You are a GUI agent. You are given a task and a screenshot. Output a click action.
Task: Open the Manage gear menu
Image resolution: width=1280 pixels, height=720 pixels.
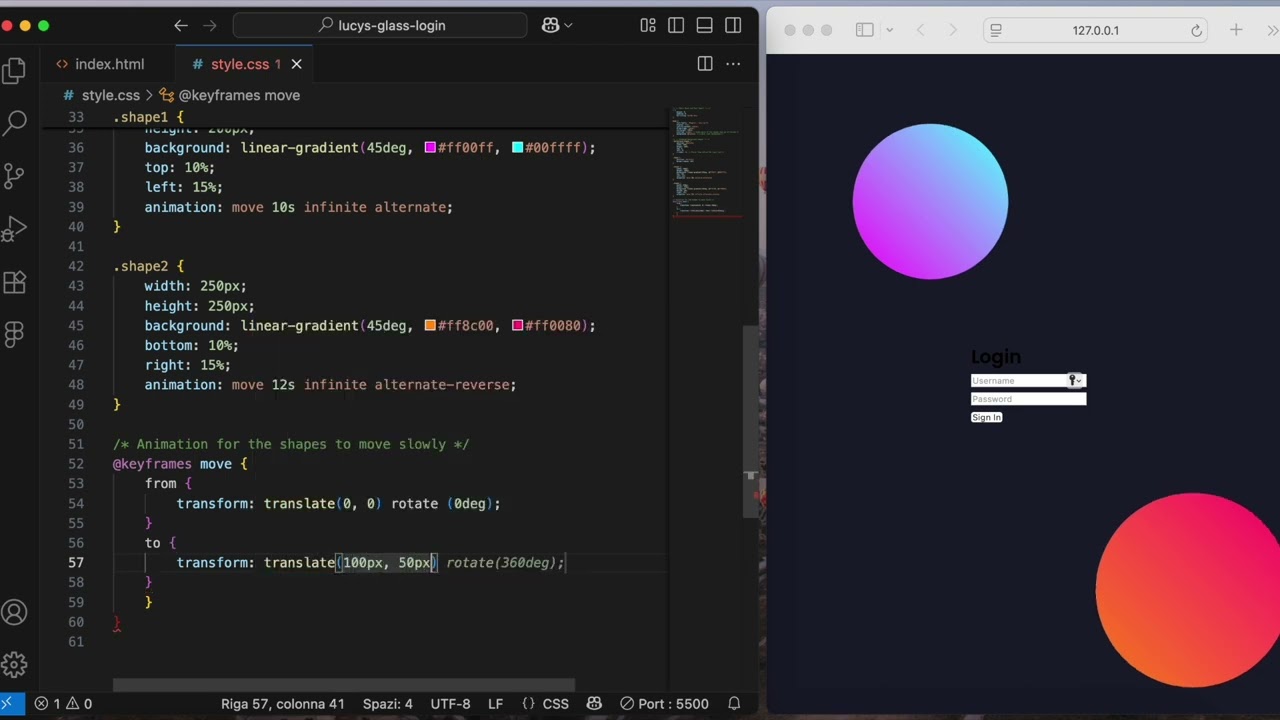[14, 664]
